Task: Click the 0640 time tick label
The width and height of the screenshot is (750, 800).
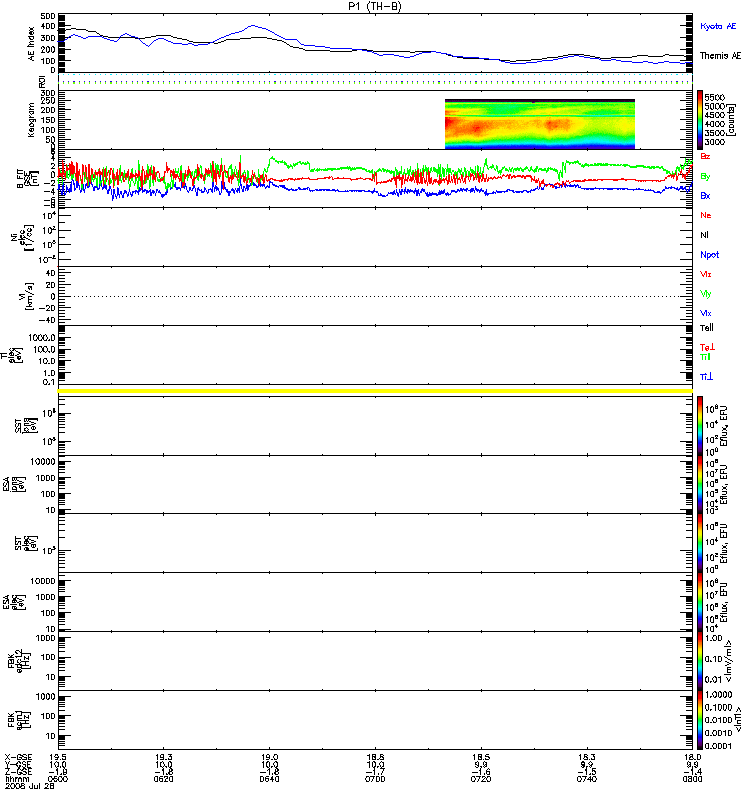Action: click(x=269, y=779)
